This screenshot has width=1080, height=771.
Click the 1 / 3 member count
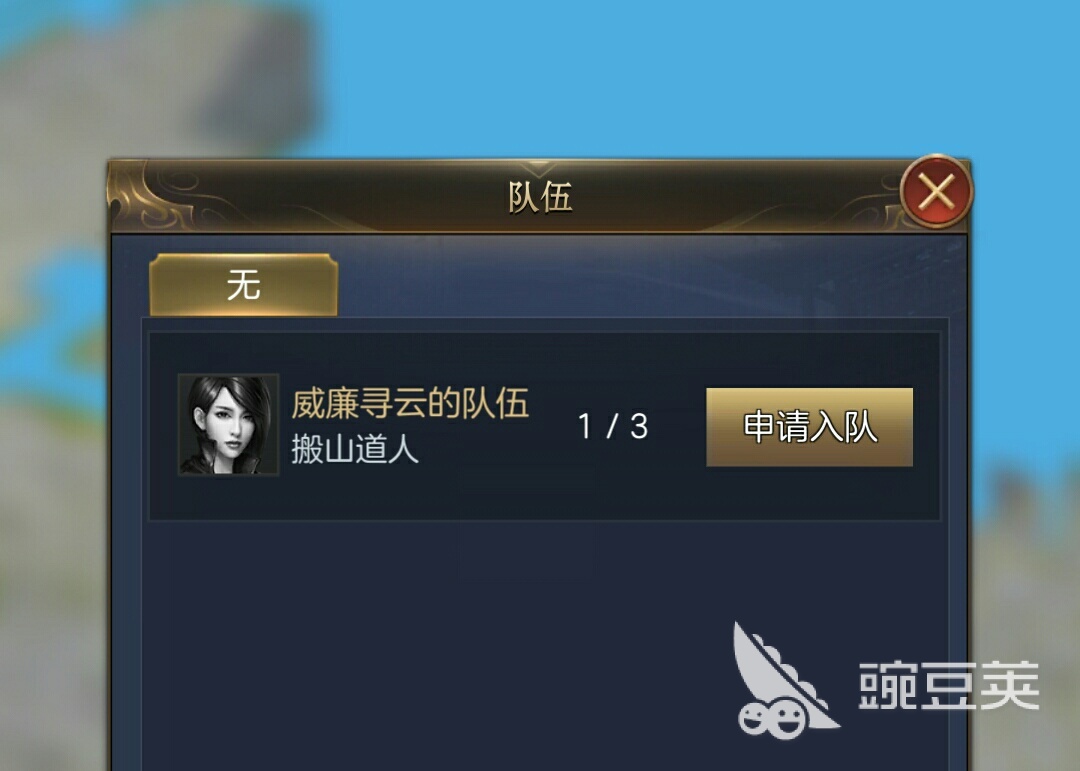612,426
